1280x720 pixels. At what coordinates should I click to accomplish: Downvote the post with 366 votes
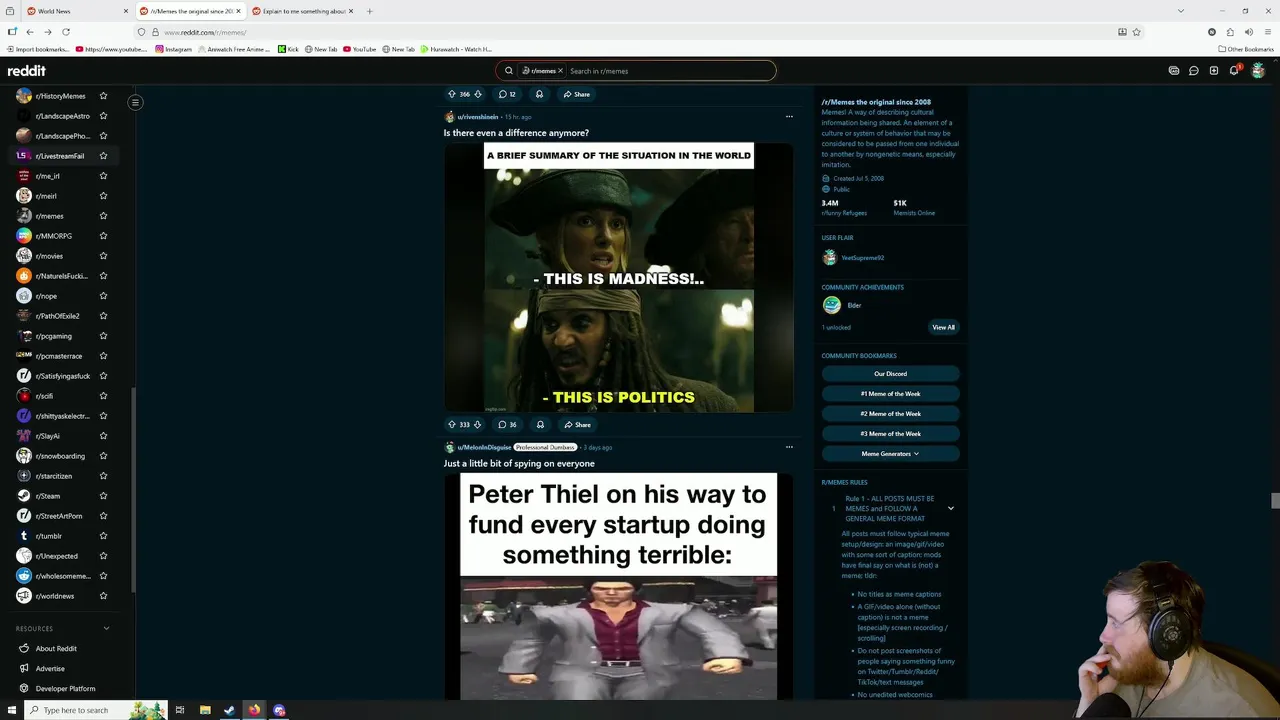pyautogui.click(x=477, y=94)
